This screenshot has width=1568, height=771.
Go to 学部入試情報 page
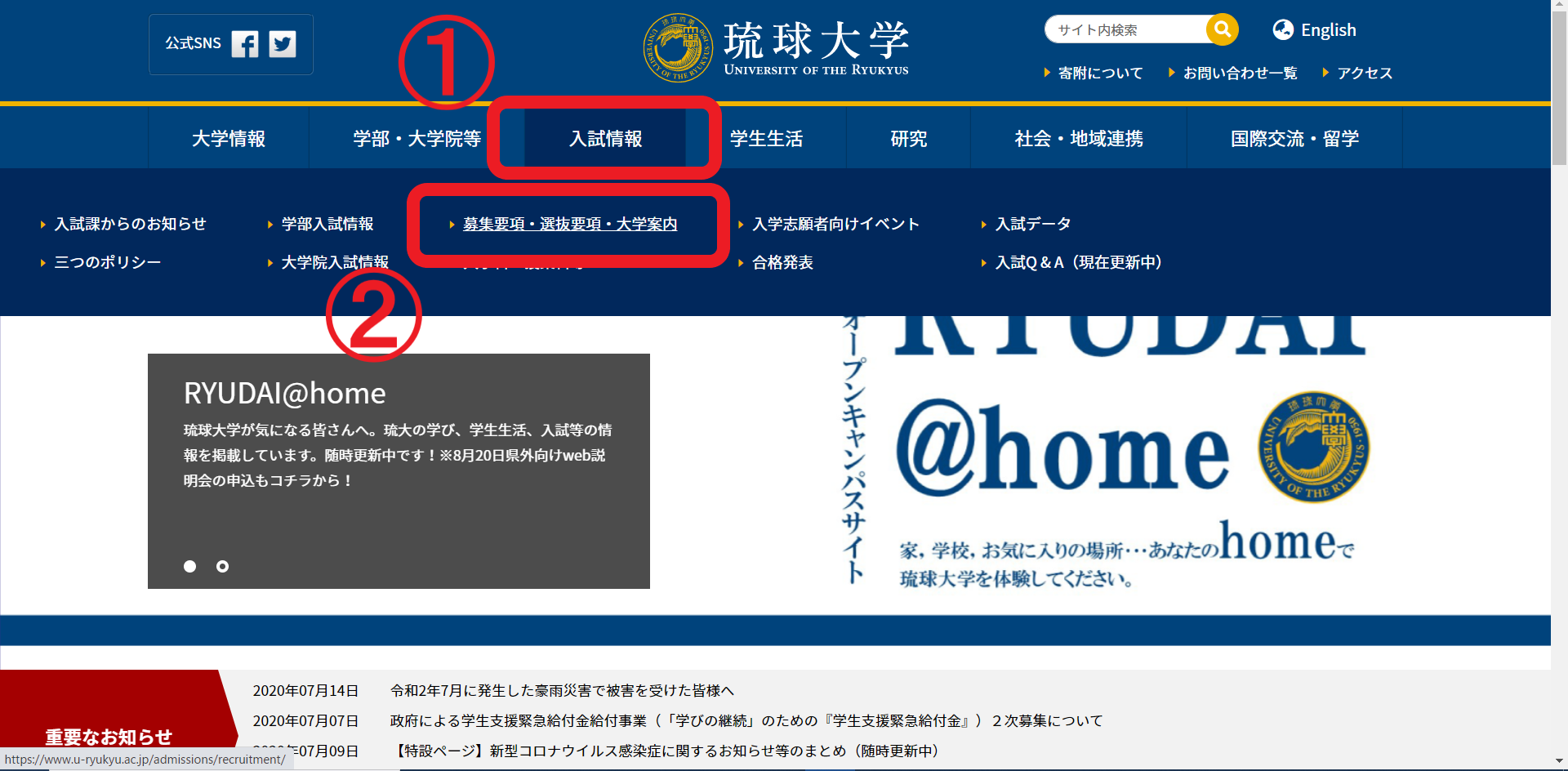tap(327, 224)
